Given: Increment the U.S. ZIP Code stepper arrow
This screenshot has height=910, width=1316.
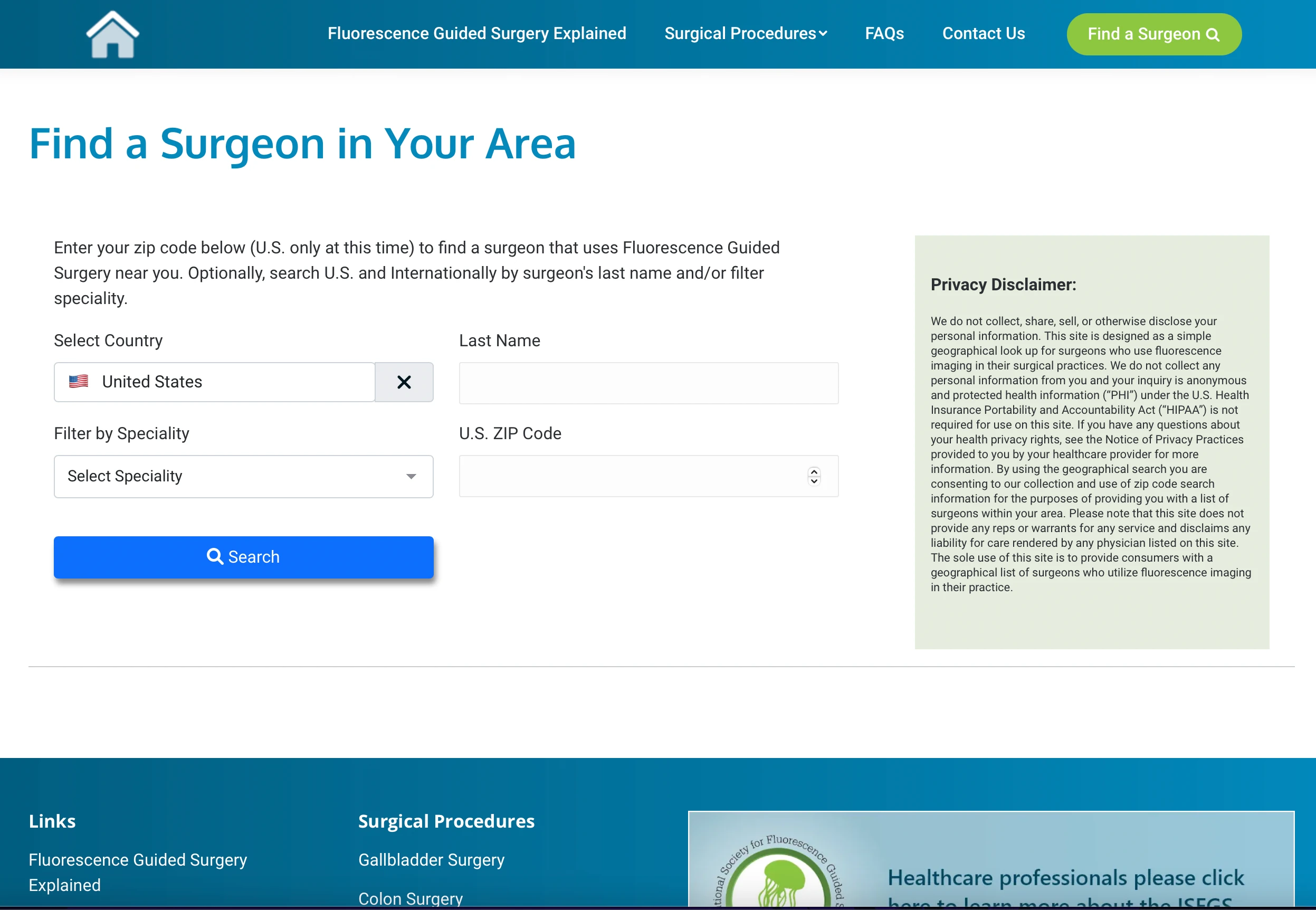Looking at the screenshot, I should [814, 471].
